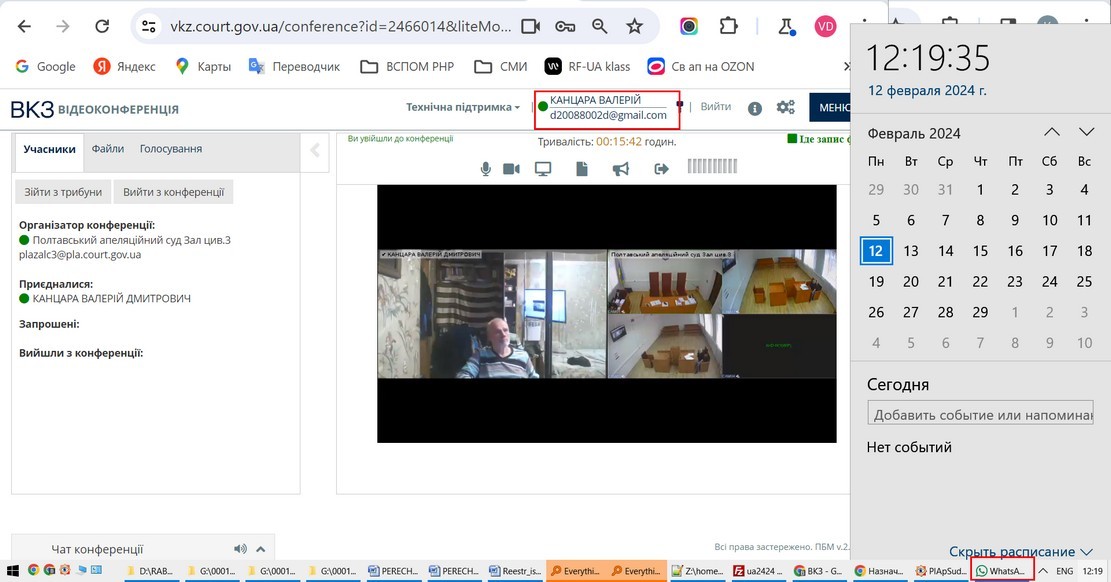Viewport: 1111px width, 582px height.
Task: Open the VD Chrome profile avatar
Action: [825, 27]
